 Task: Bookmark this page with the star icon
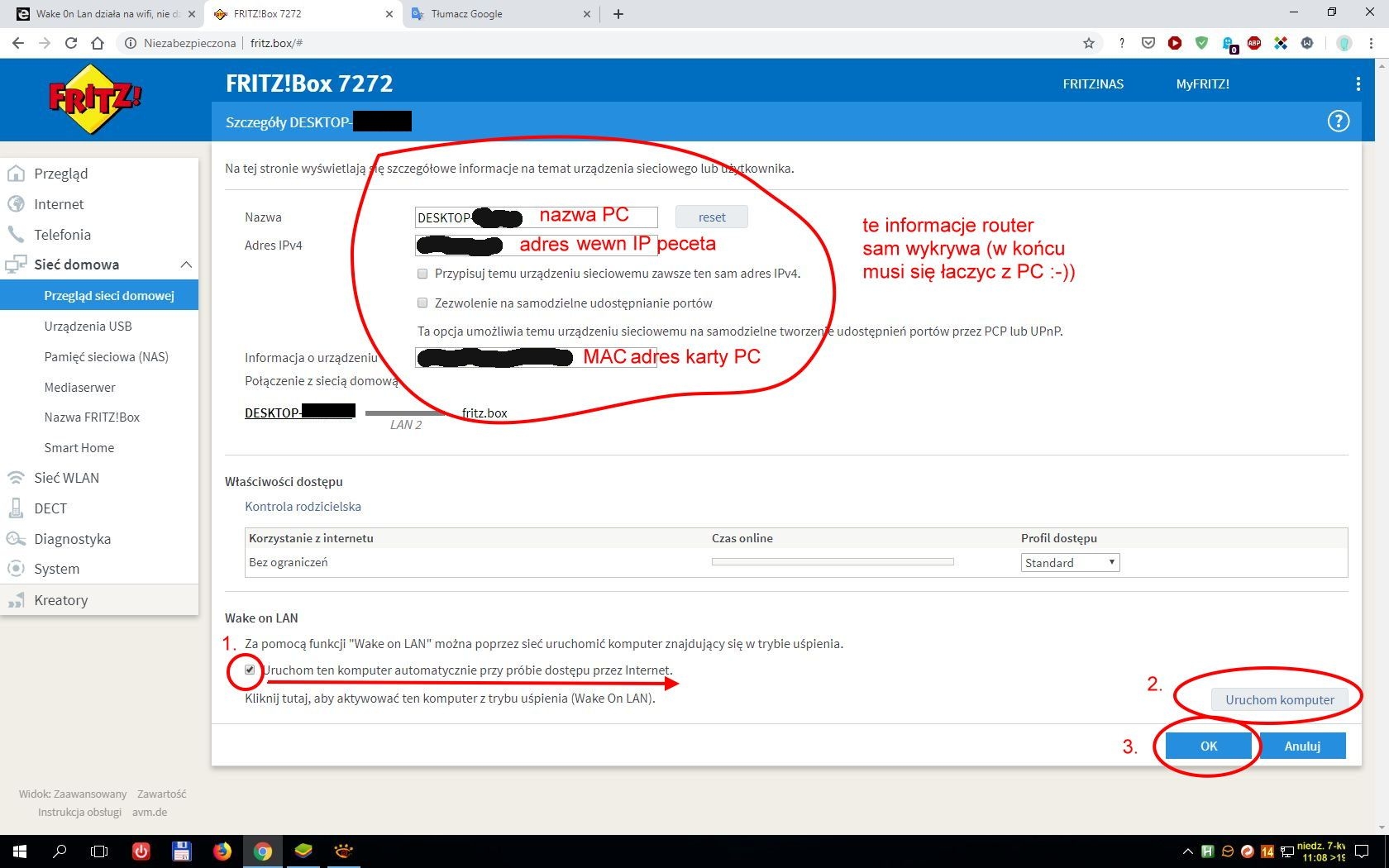(x=1089, y=43)
